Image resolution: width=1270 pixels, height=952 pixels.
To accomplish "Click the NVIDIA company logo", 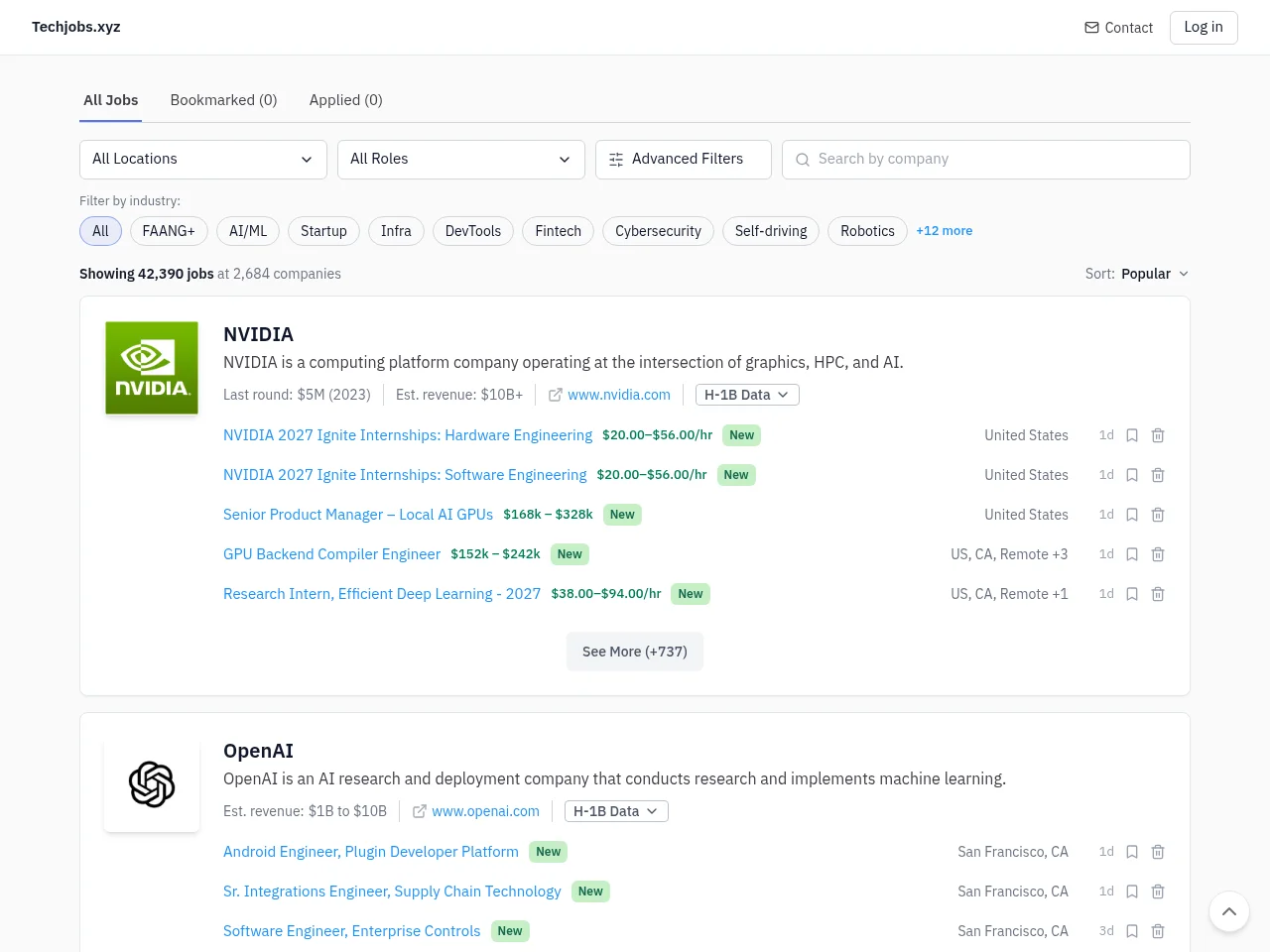I will coord(152,368).
